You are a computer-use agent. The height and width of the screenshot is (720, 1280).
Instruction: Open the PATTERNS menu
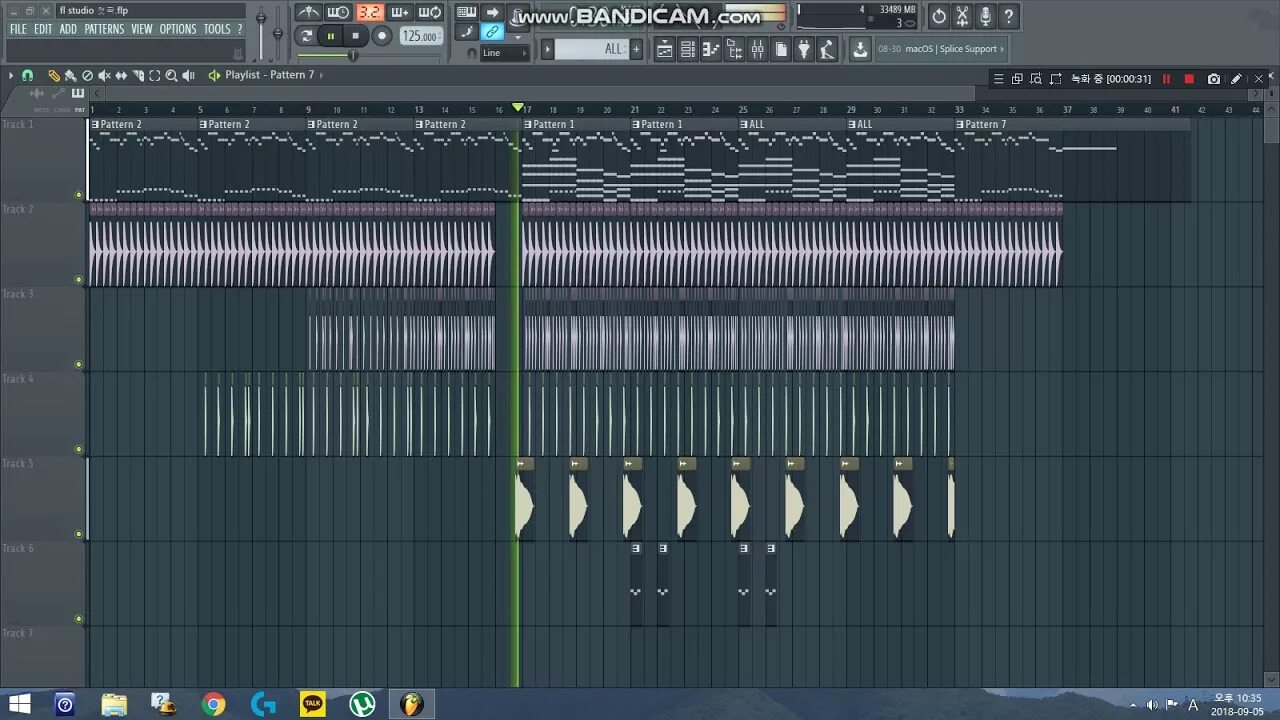pos(104,29)
